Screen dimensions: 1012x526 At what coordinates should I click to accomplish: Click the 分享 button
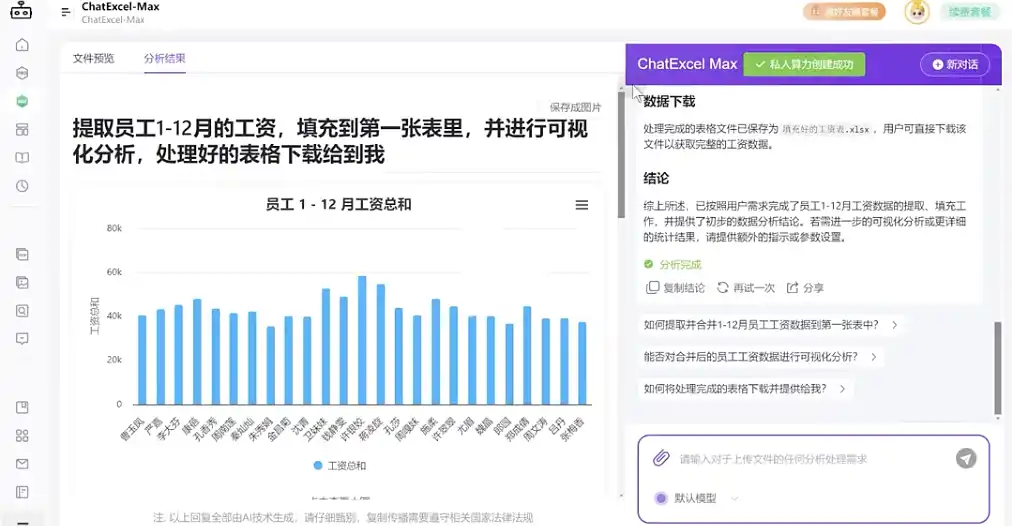[805, 287]
